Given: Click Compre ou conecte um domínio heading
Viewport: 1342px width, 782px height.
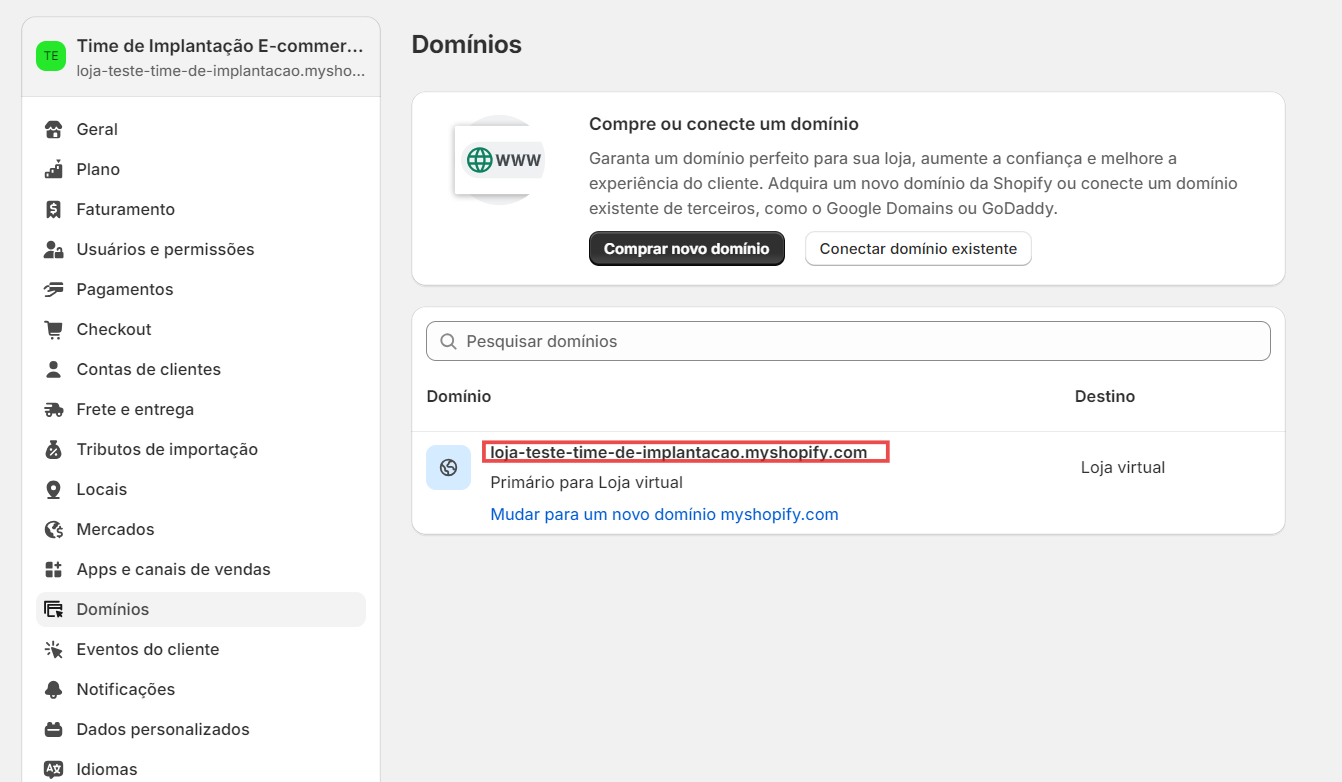Looking at the screenshot, I should [724, 125].
